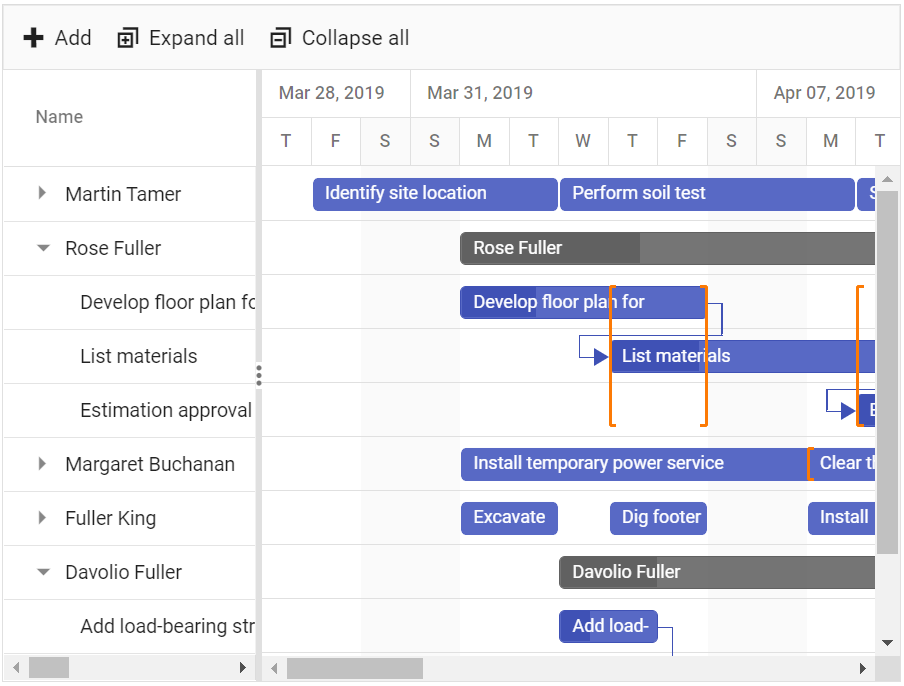Viewport: 904px width, 686px height.
Task: Select the Identify site location taskbar
Action: coord(434,194)
